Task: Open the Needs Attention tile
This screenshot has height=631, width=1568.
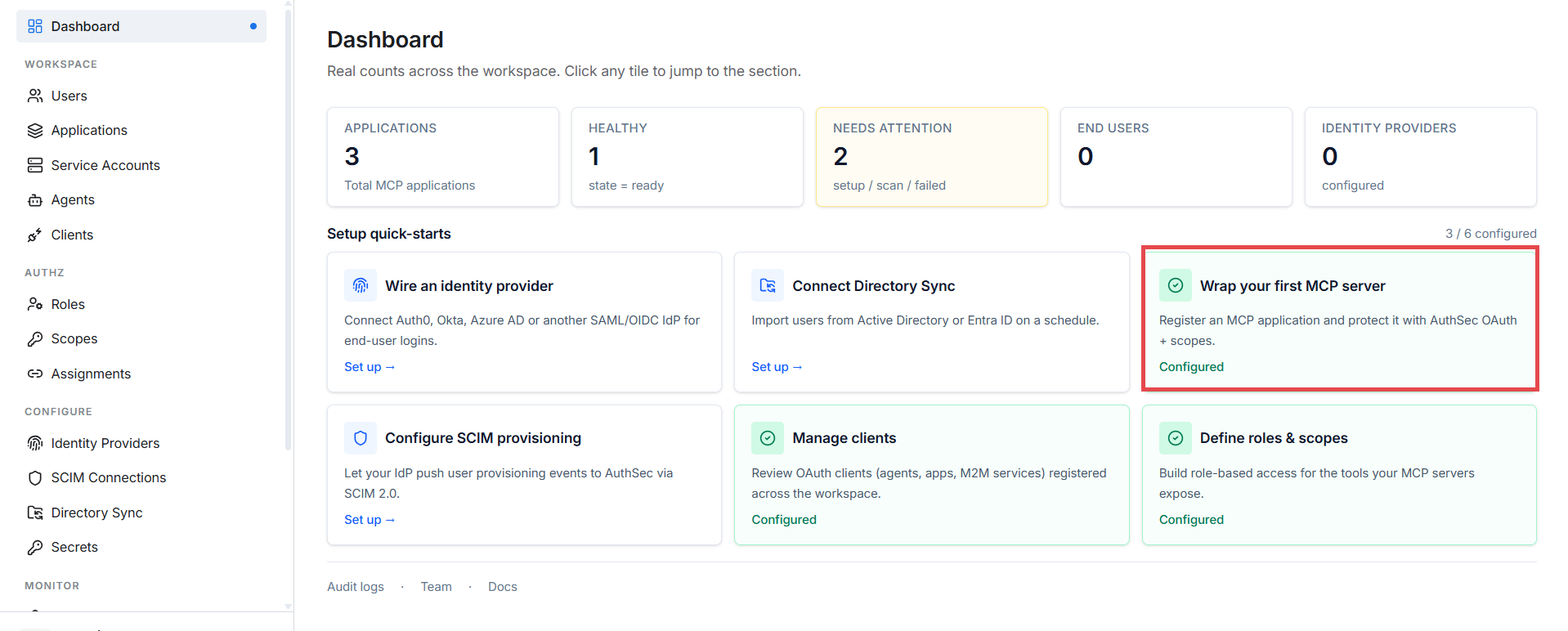Action: point(932,157)
